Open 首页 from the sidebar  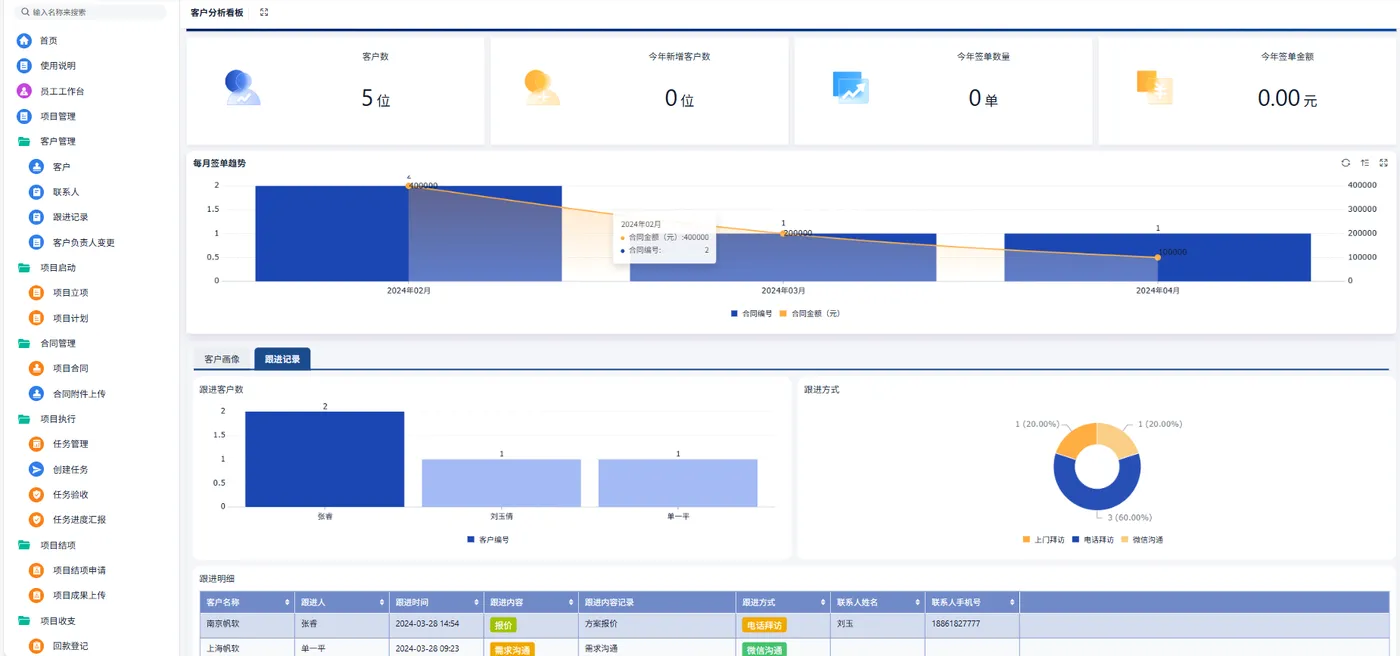click(x=48, y=40)
